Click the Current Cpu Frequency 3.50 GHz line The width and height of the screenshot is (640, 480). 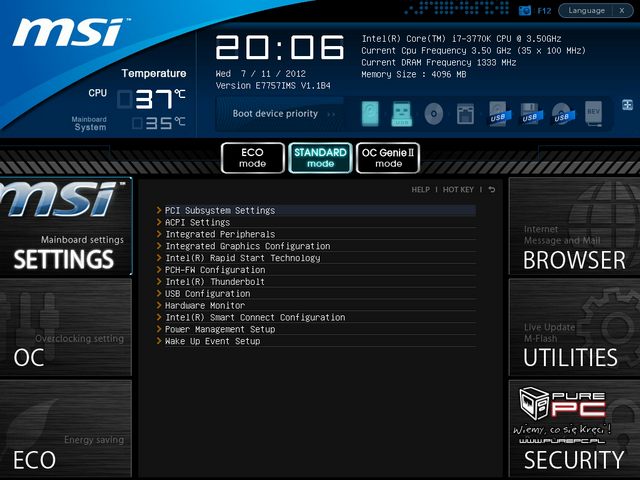click(473, 51)
